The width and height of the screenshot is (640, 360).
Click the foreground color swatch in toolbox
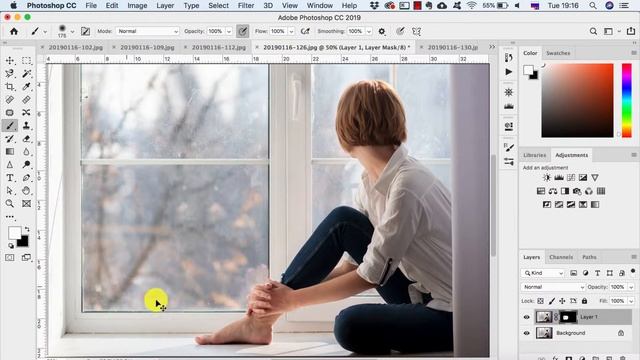click(x=15, y=233)
